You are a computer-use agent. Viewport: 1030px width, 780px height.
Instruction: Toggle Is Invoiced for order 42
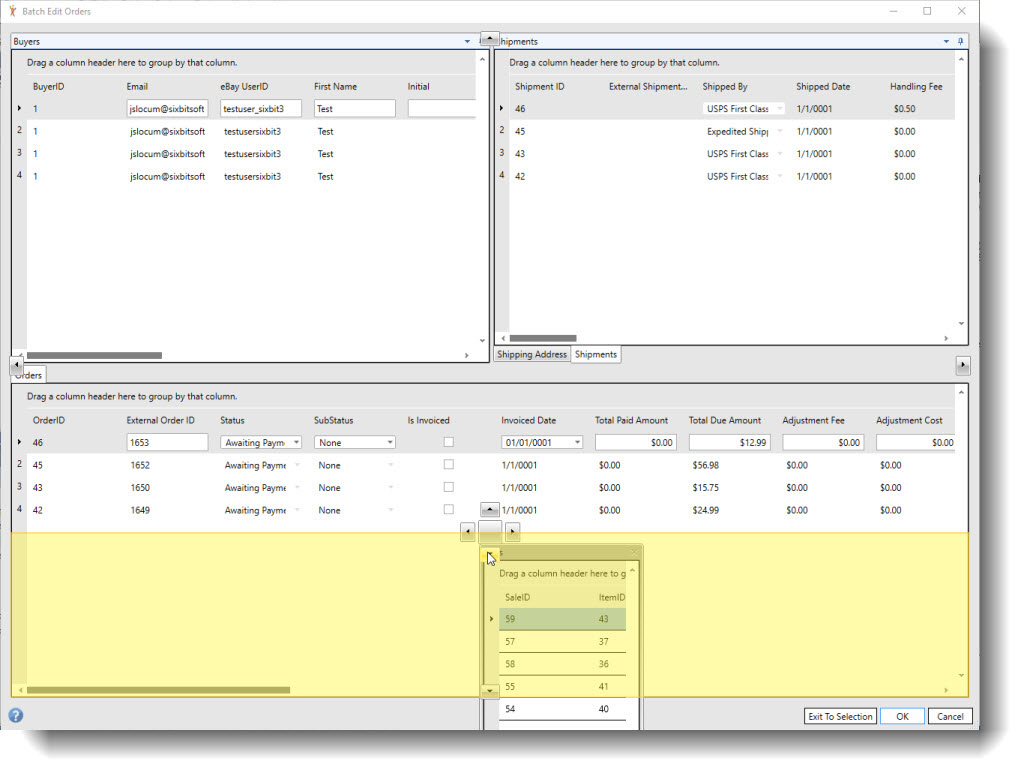(449, 510)
